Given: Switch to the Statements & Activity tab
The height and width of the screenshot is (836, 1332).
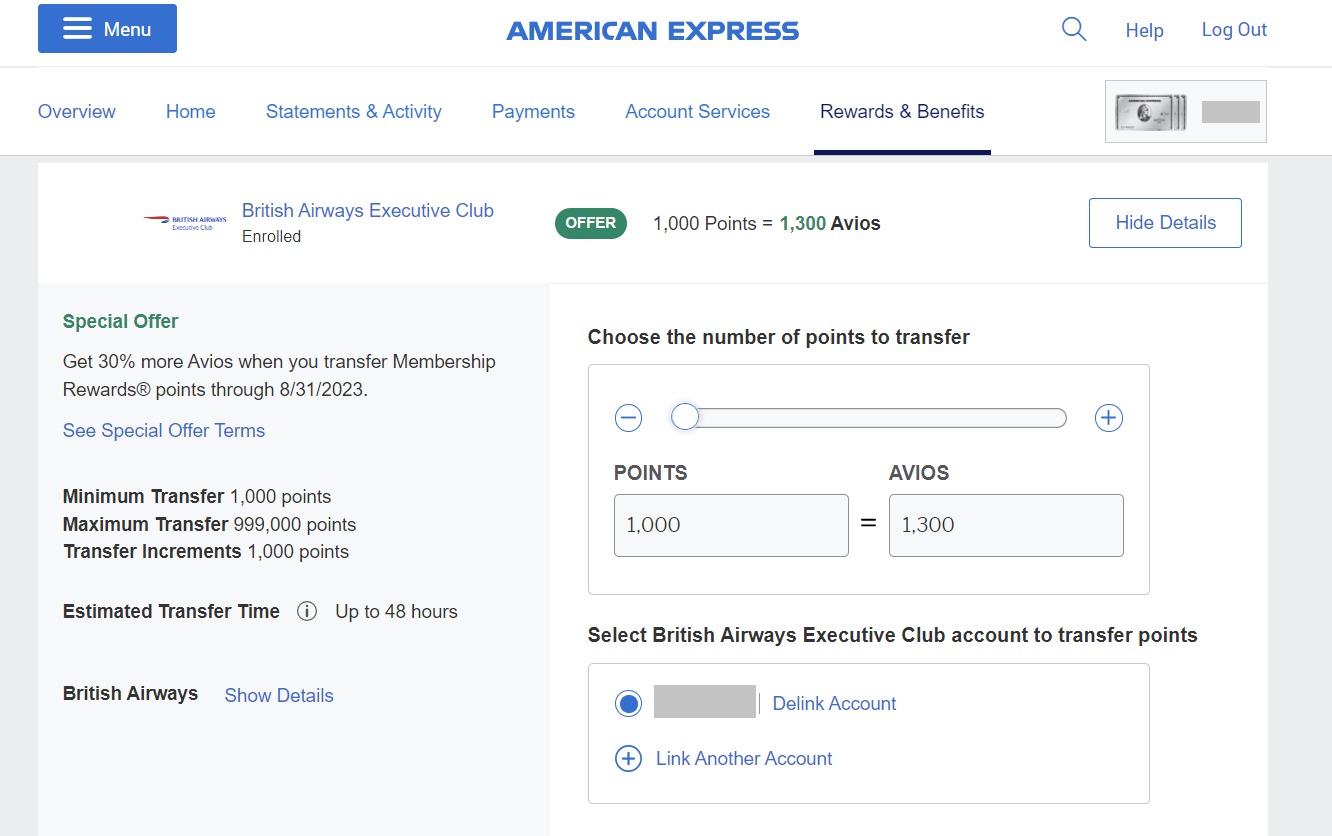Looking at the screenshot, I should tap(353, 111).
